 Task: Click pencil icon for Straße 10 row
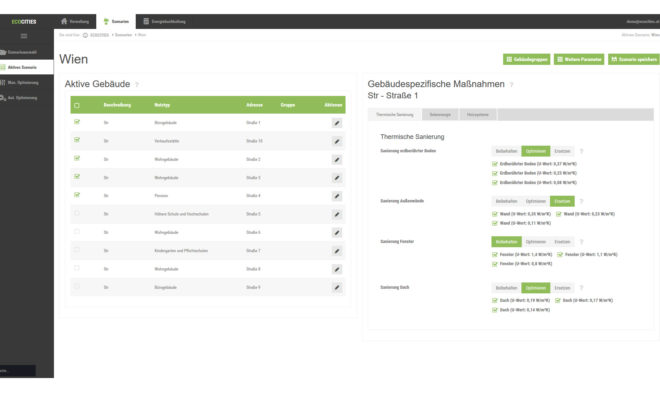pos(337,141)
